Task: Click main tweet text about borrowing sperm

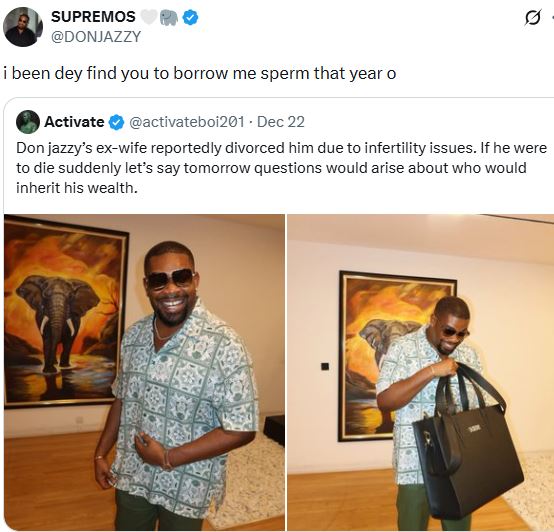Action: click(200, 73)
